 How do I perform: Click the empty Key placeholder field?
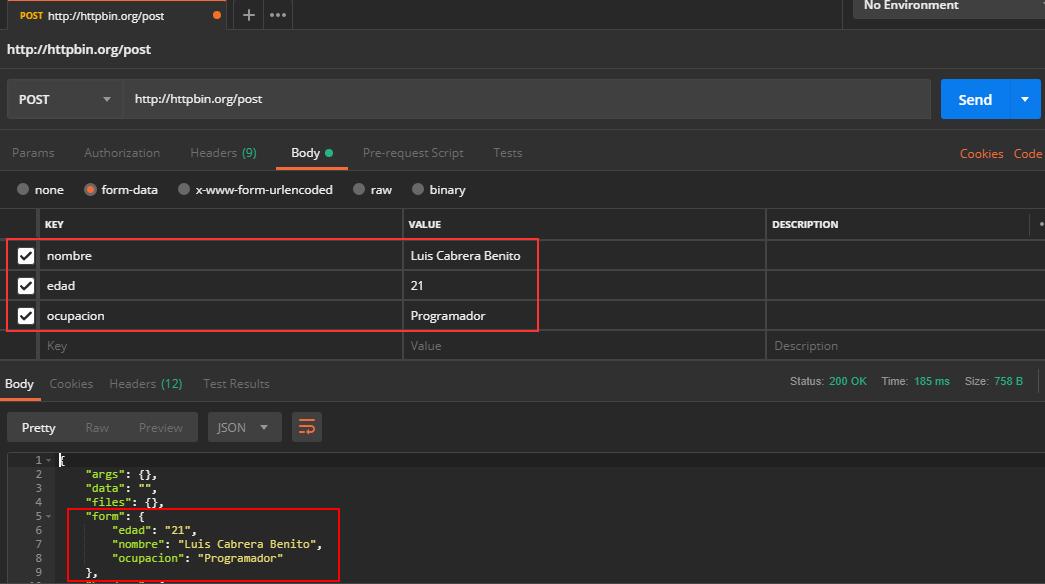221,346
